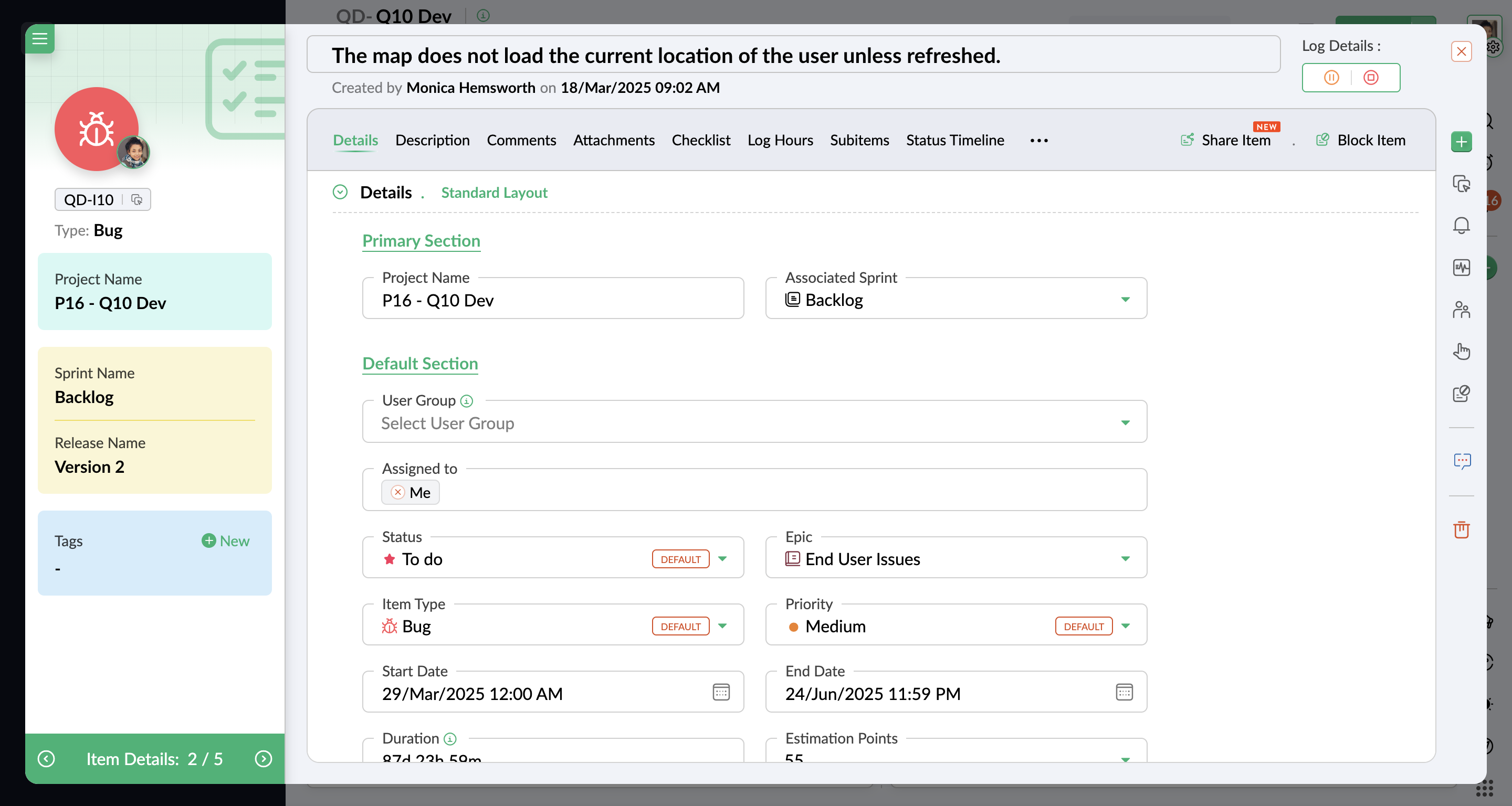Click the Share Item button
The height and width of the screenshot is (806, 1512).
point(1226,140)
